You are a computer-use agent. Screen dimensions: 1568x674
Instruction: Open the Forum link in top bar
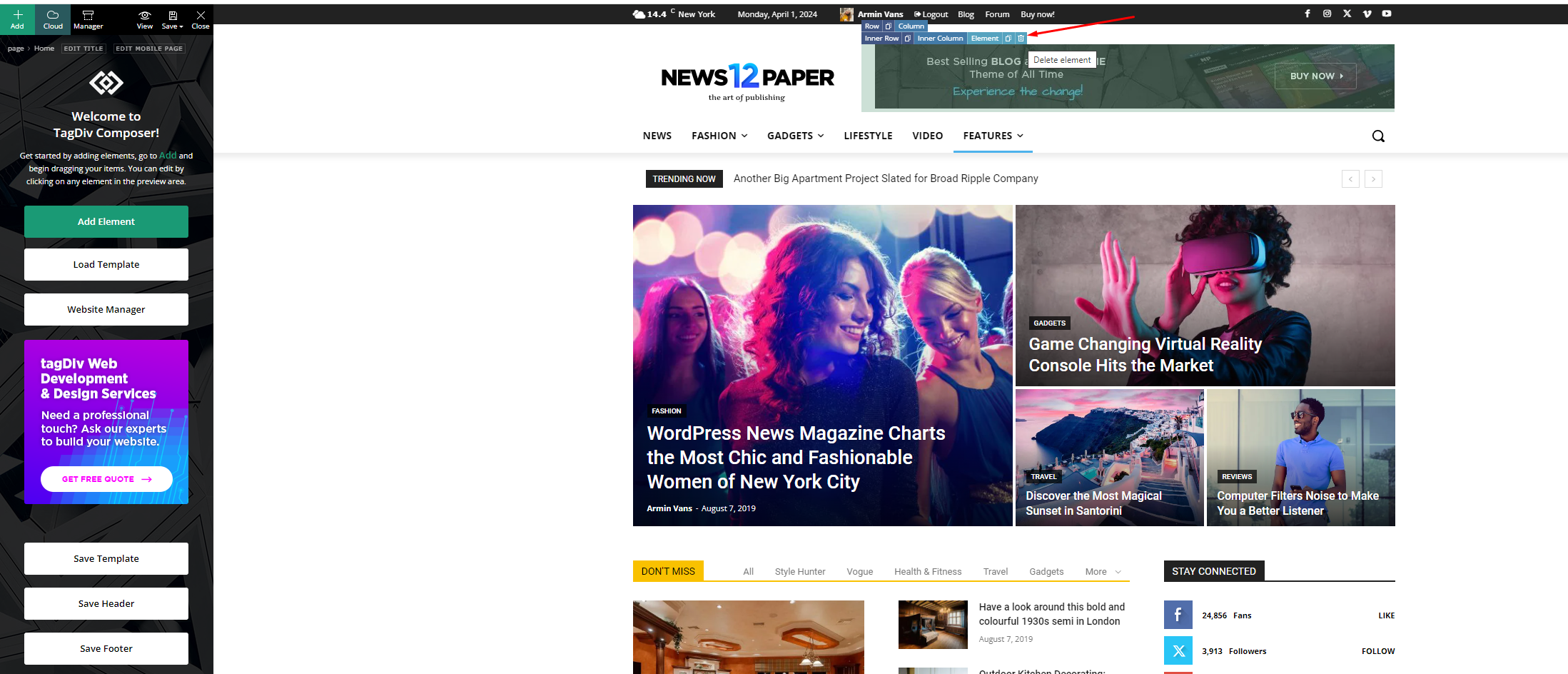point(997,14)
